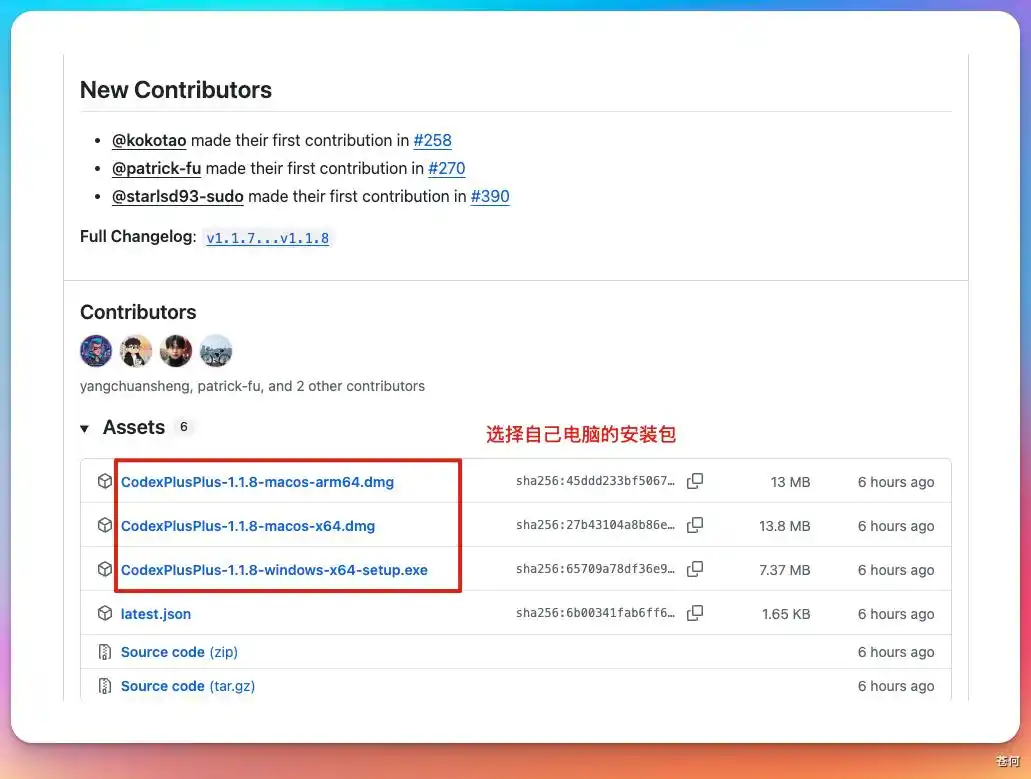The height and width of the screenshot is (779, 1031).
Task: Click 6 hours ago on Source code (tar.gz) row
Action: click(x=896, y=686)
